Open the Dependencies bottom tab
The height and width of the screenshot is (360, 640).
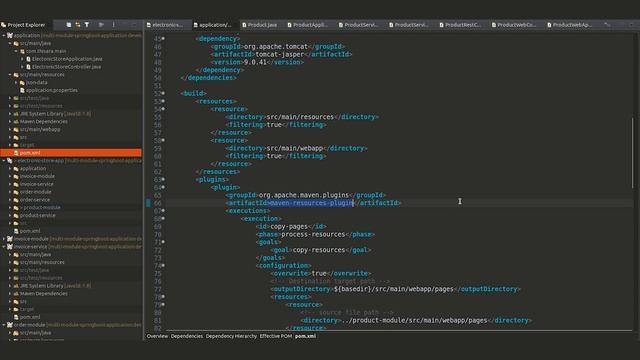coord(187,336)
